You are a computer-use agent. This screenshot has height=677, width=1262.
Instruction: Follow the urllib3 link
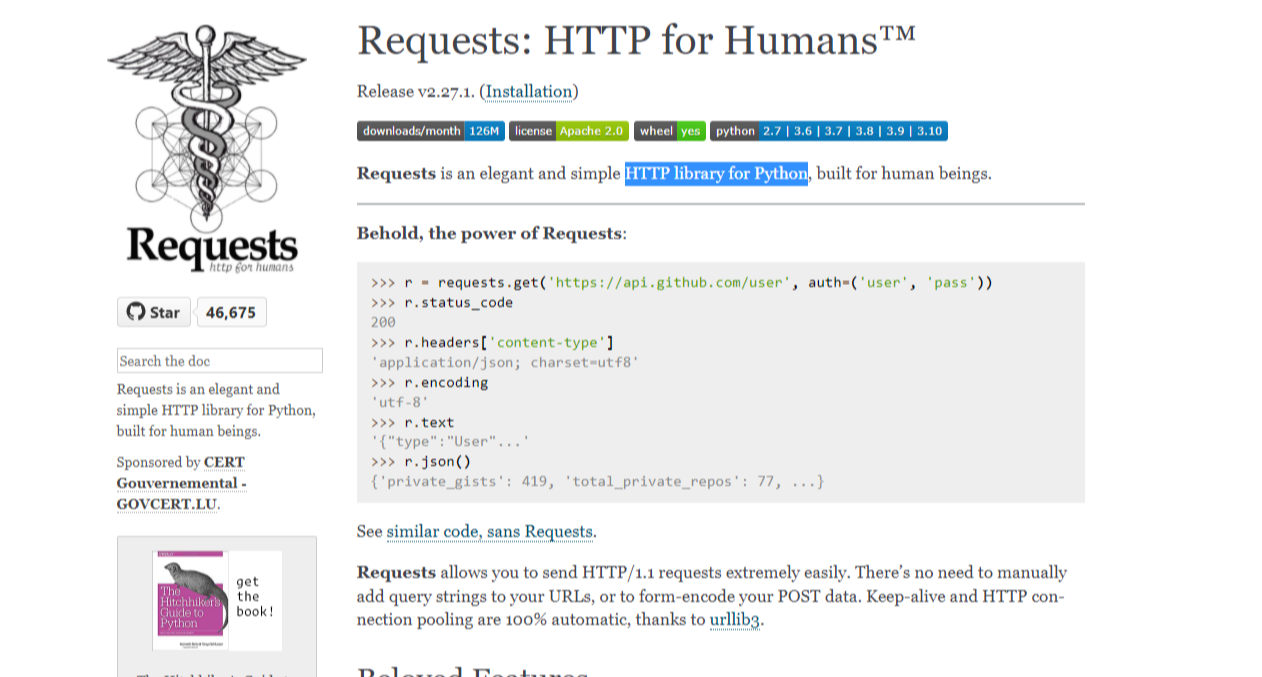tap(735, 619)
